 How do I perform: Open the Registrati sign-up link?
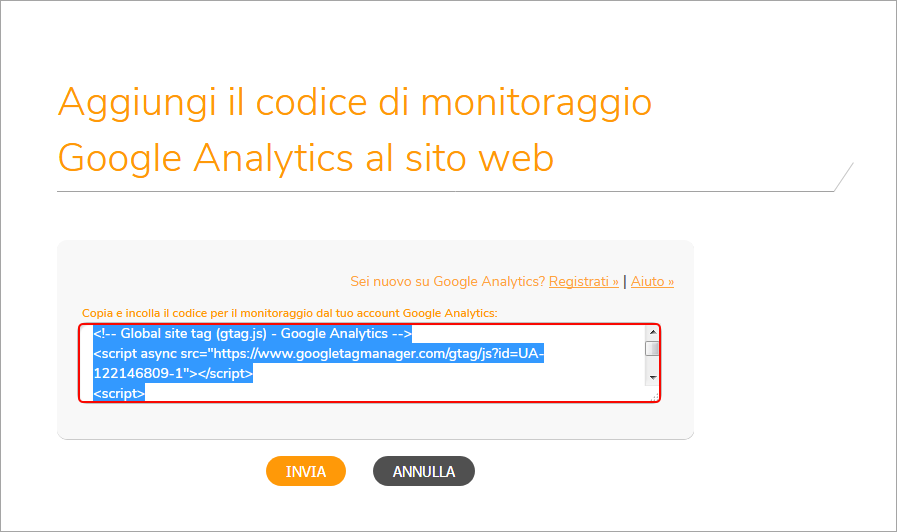pos(584,281)
